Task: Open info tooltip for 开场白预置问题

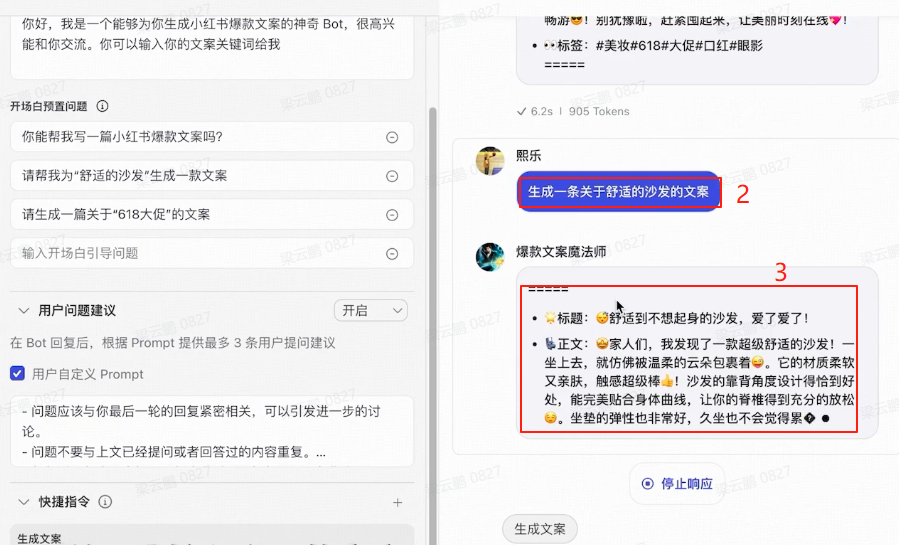Action: coord(102,106)
